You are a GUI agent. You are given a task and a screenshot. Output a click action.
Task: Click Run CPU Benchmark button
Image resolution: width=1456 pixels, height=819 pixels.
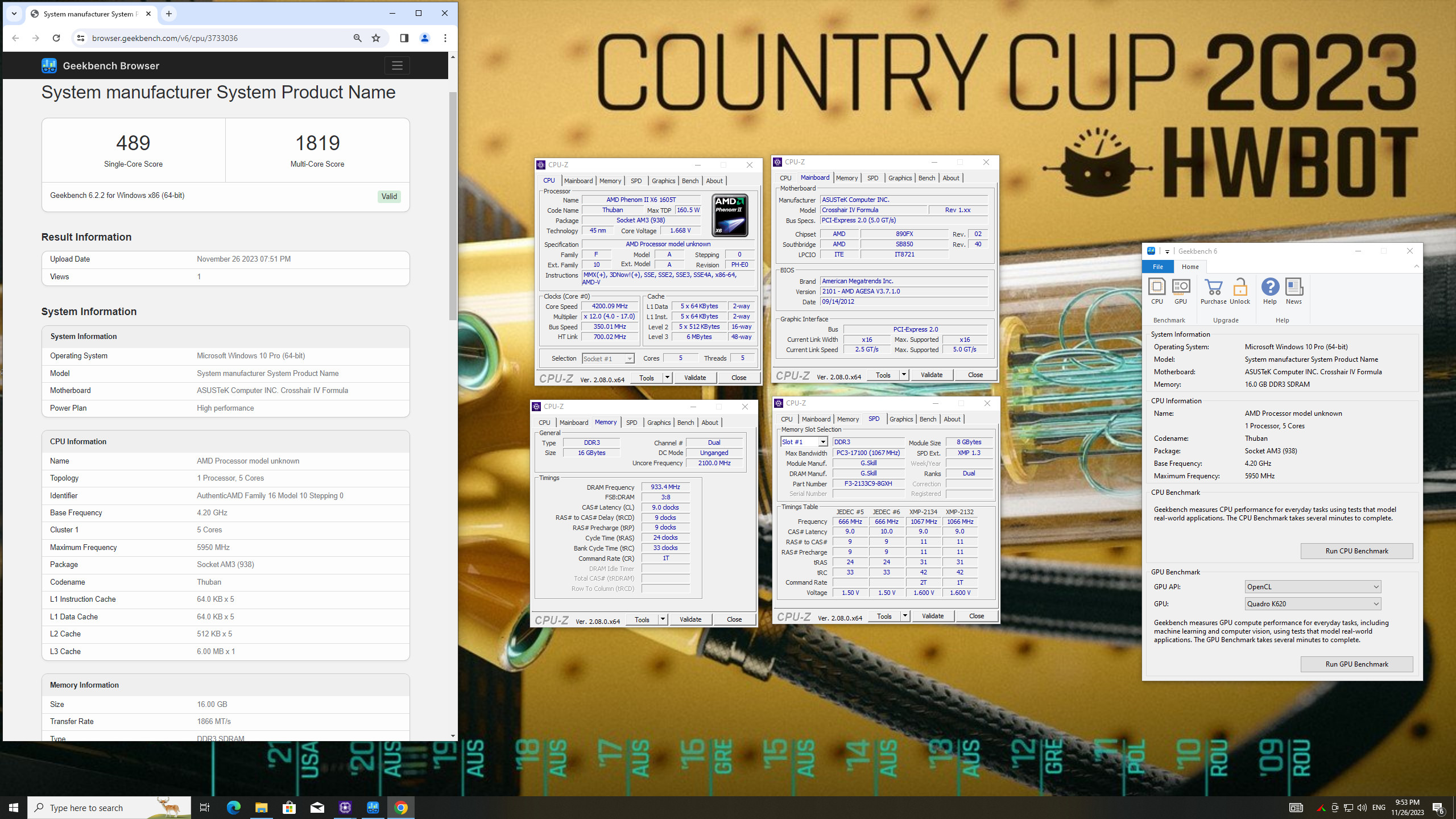tap(1356, 551)
